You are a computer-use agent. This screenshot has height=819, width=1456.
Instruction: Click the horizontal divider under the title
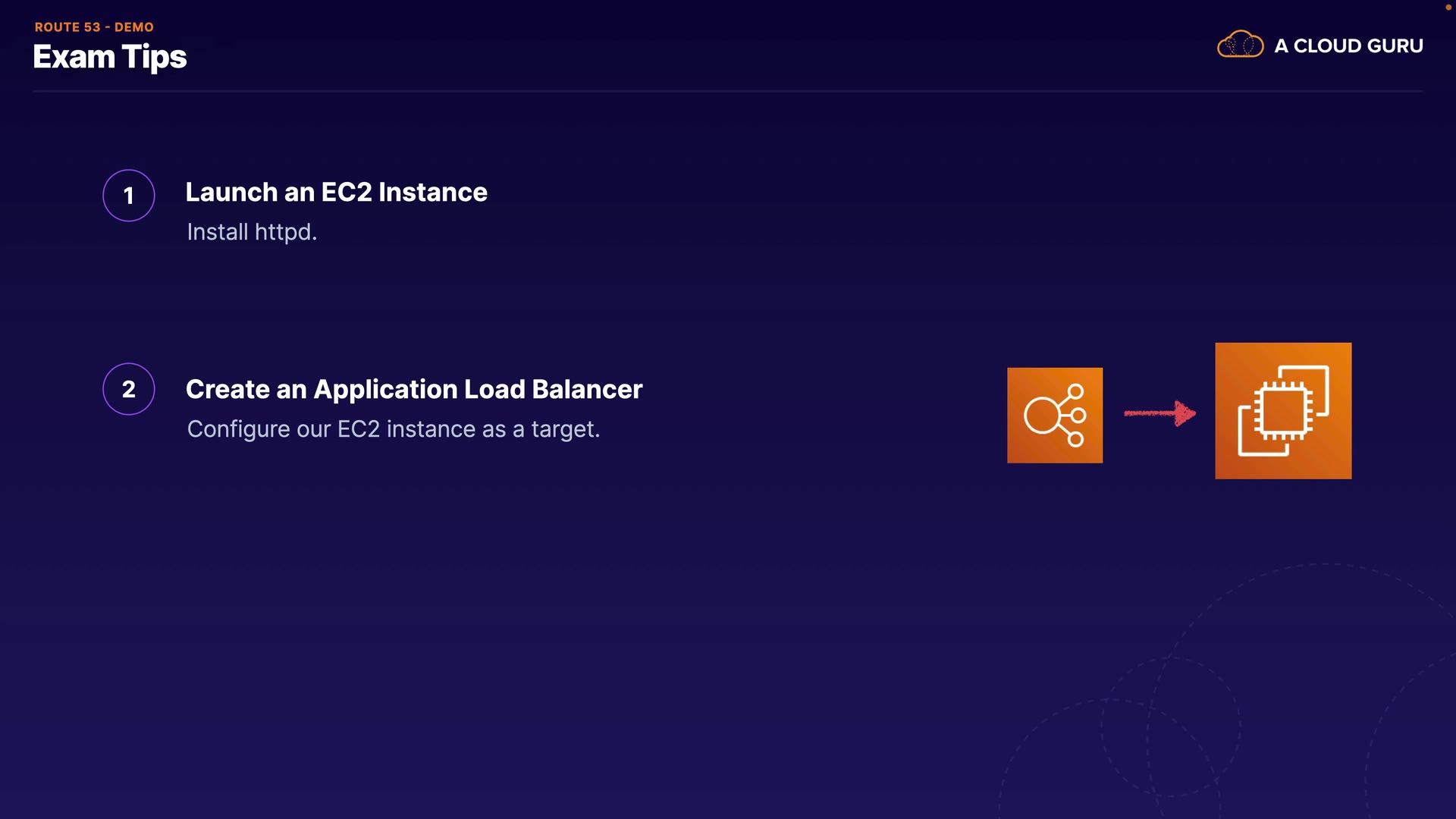[726, 91]
